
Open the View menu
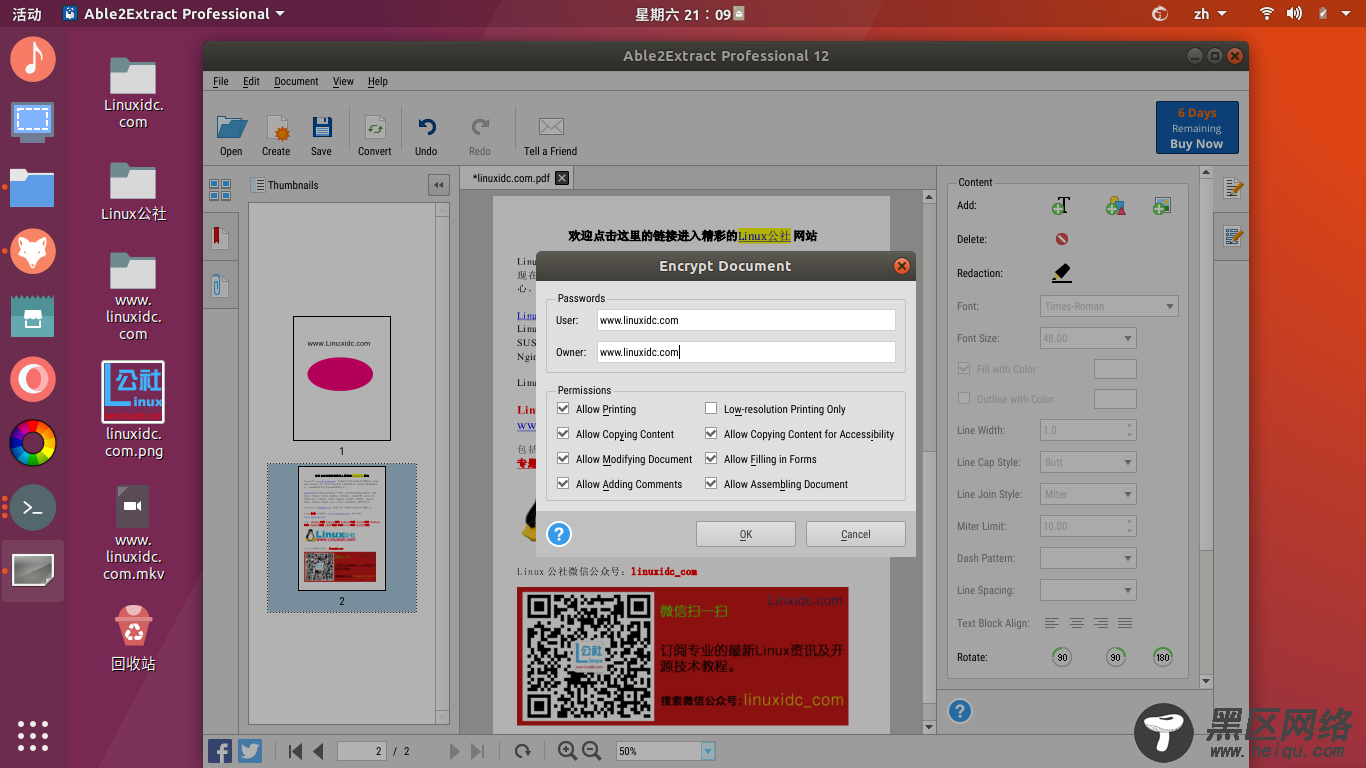[x=343, y=81]
